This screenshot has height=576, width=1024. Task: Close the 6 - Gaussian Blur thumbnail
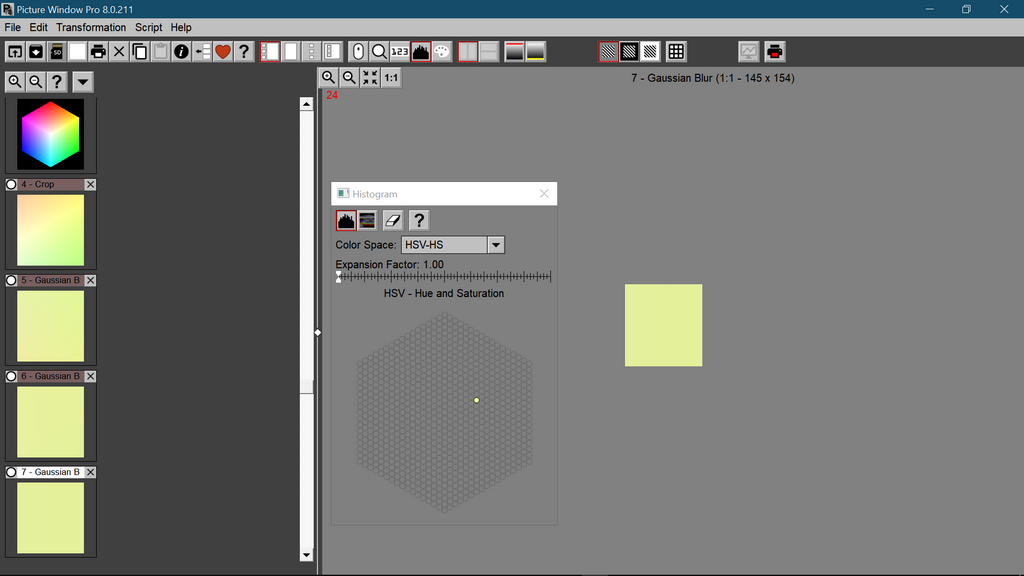pyautogui.click(x=90, y=376)
